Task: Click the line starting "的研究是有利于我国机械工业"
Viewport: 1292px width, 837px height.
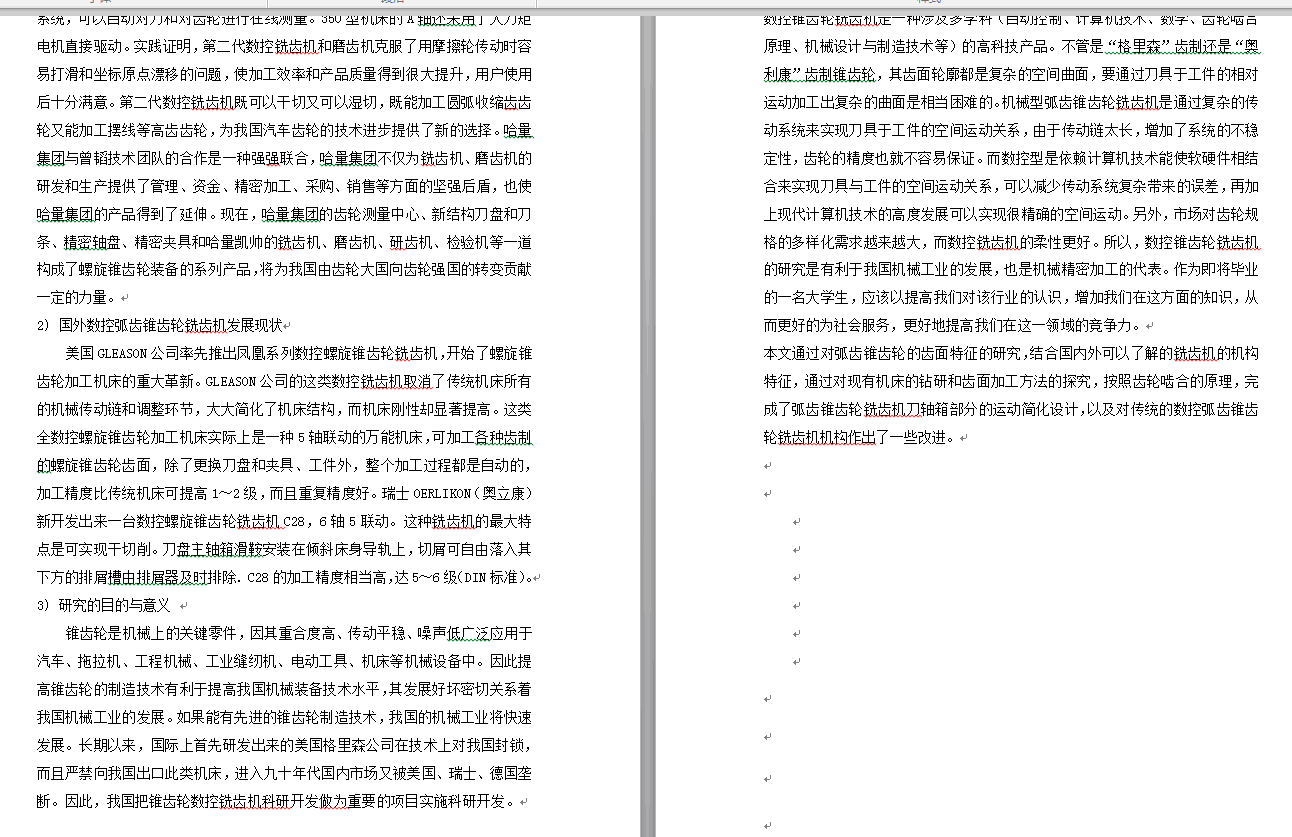Action: (1011, 269)
